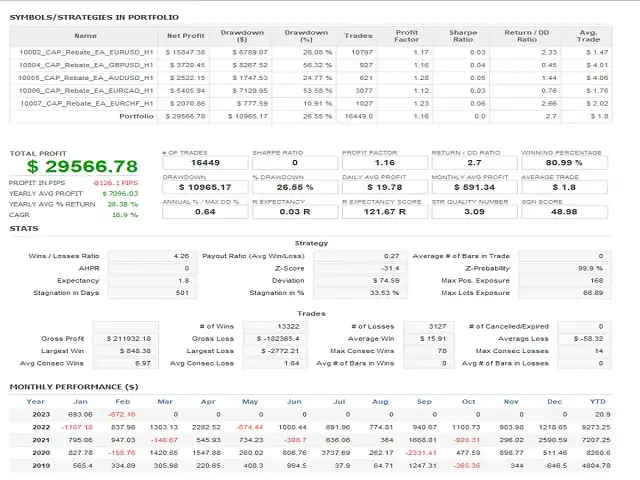Click the Drawdown (%) column header
The height and width of the screenshot is (480, 640).
[306, 36]
